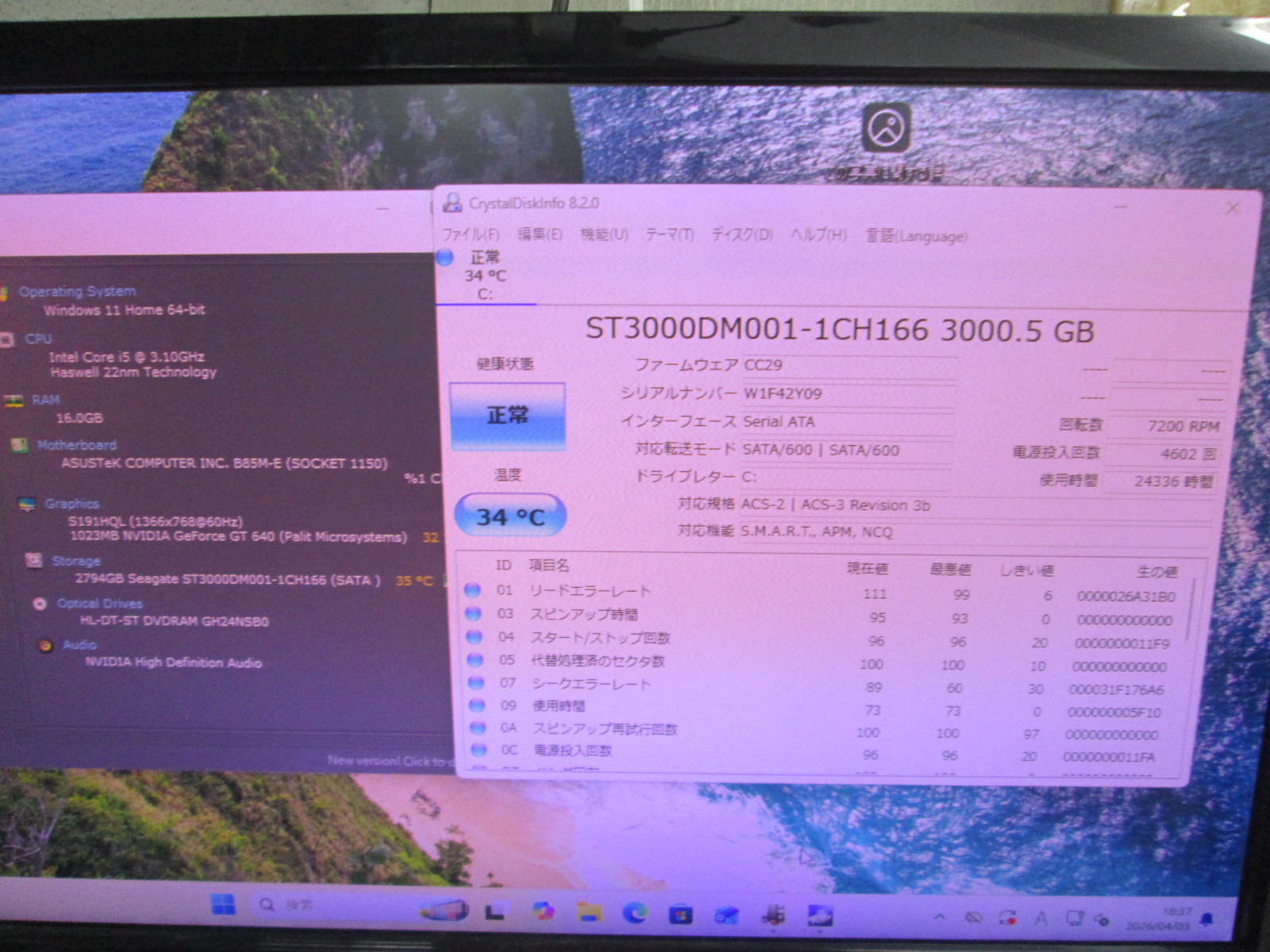
Task: Open File Explorer from the taskbar
Action: [588, 914]
